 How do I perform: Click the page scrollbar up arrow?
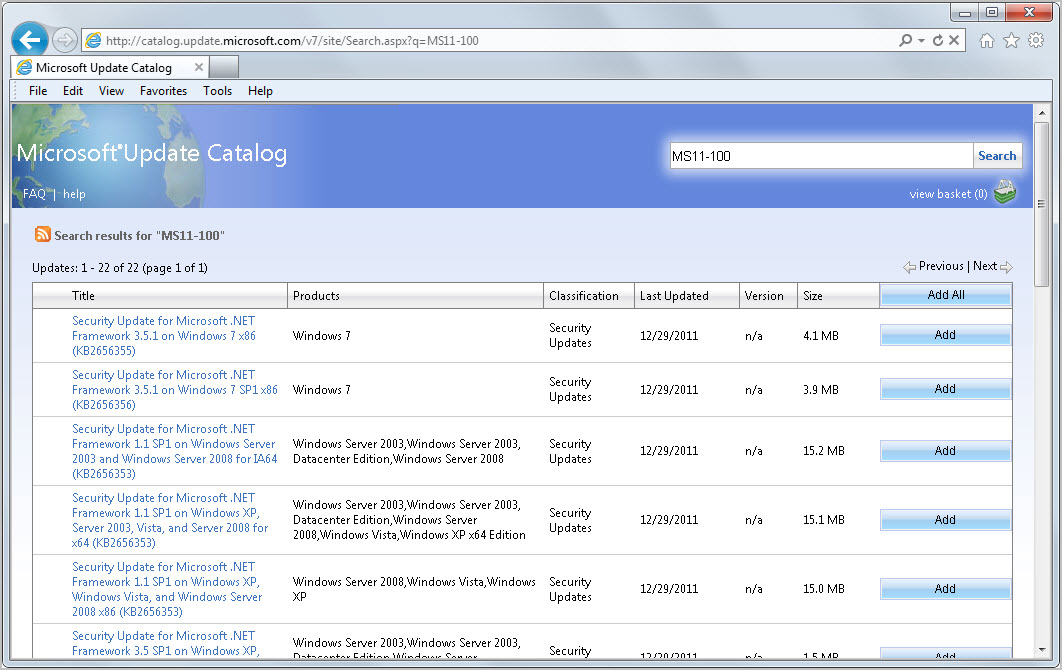click(1042, 113)
